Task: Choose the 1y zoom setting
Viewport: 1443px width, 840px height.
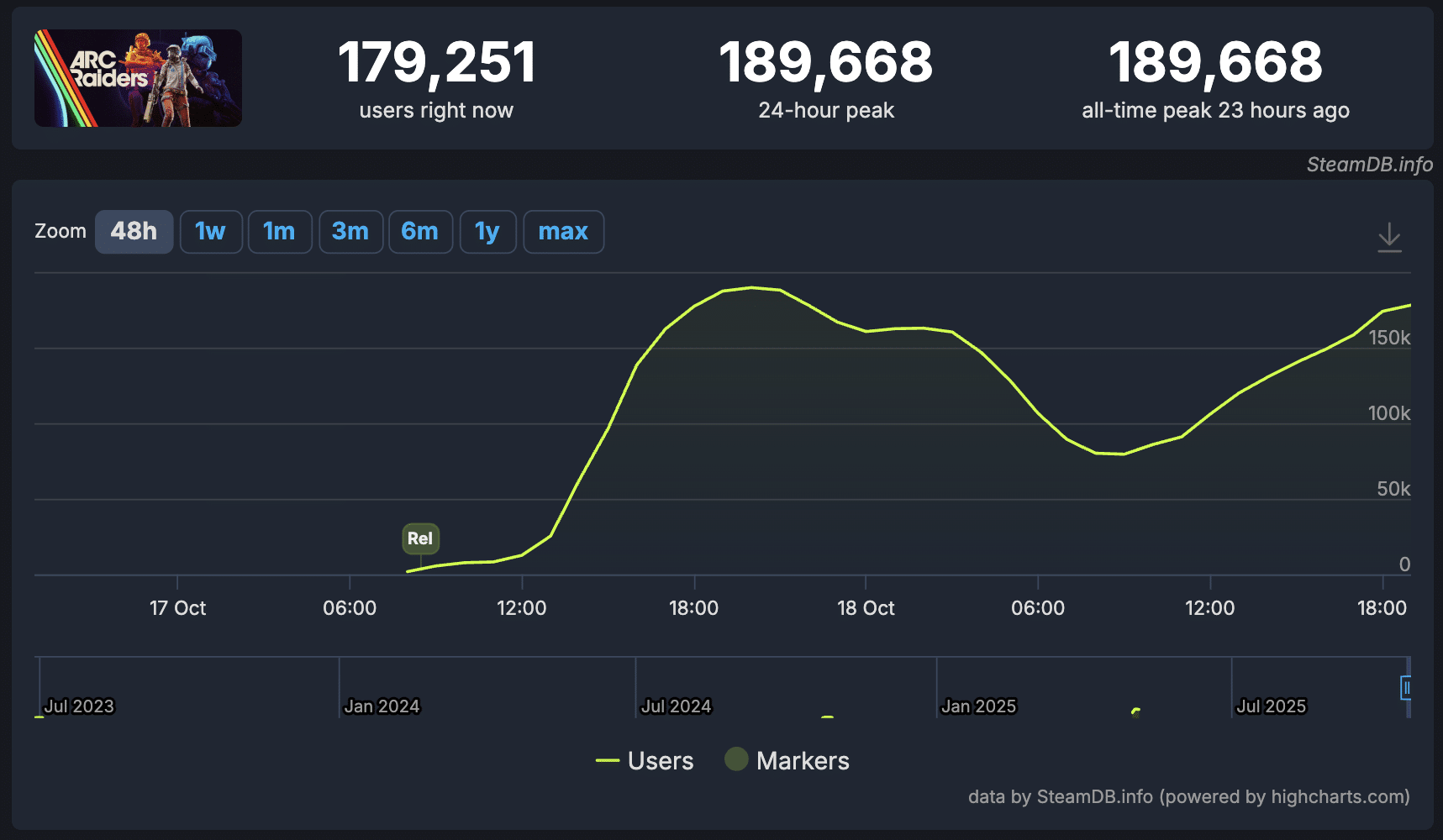Action: coord(487,231)
